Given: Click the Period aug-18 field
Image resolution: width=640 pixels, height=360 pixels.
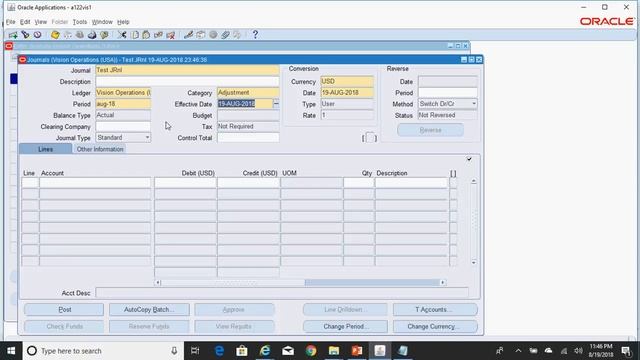Looking at the screenshot, I should [123, 104].
